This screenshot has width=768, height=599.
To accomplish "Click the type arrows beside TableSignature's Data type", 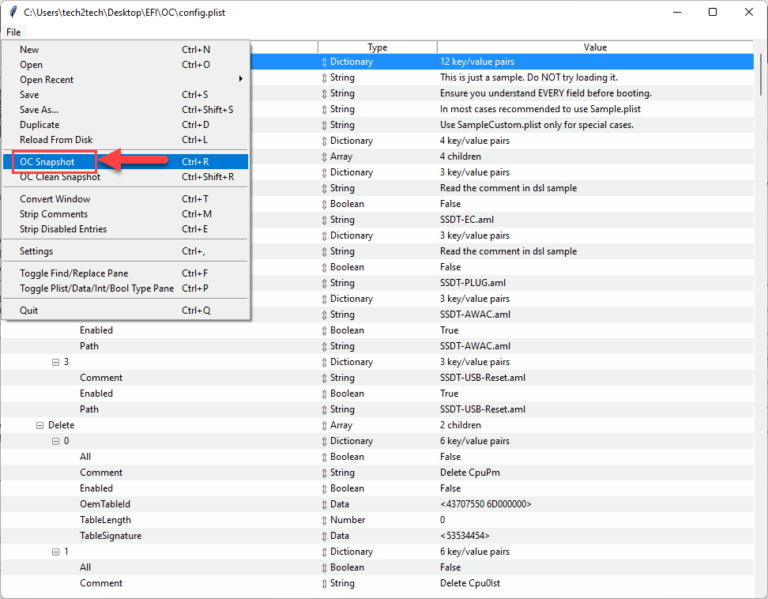I will [x=324, y=537].
